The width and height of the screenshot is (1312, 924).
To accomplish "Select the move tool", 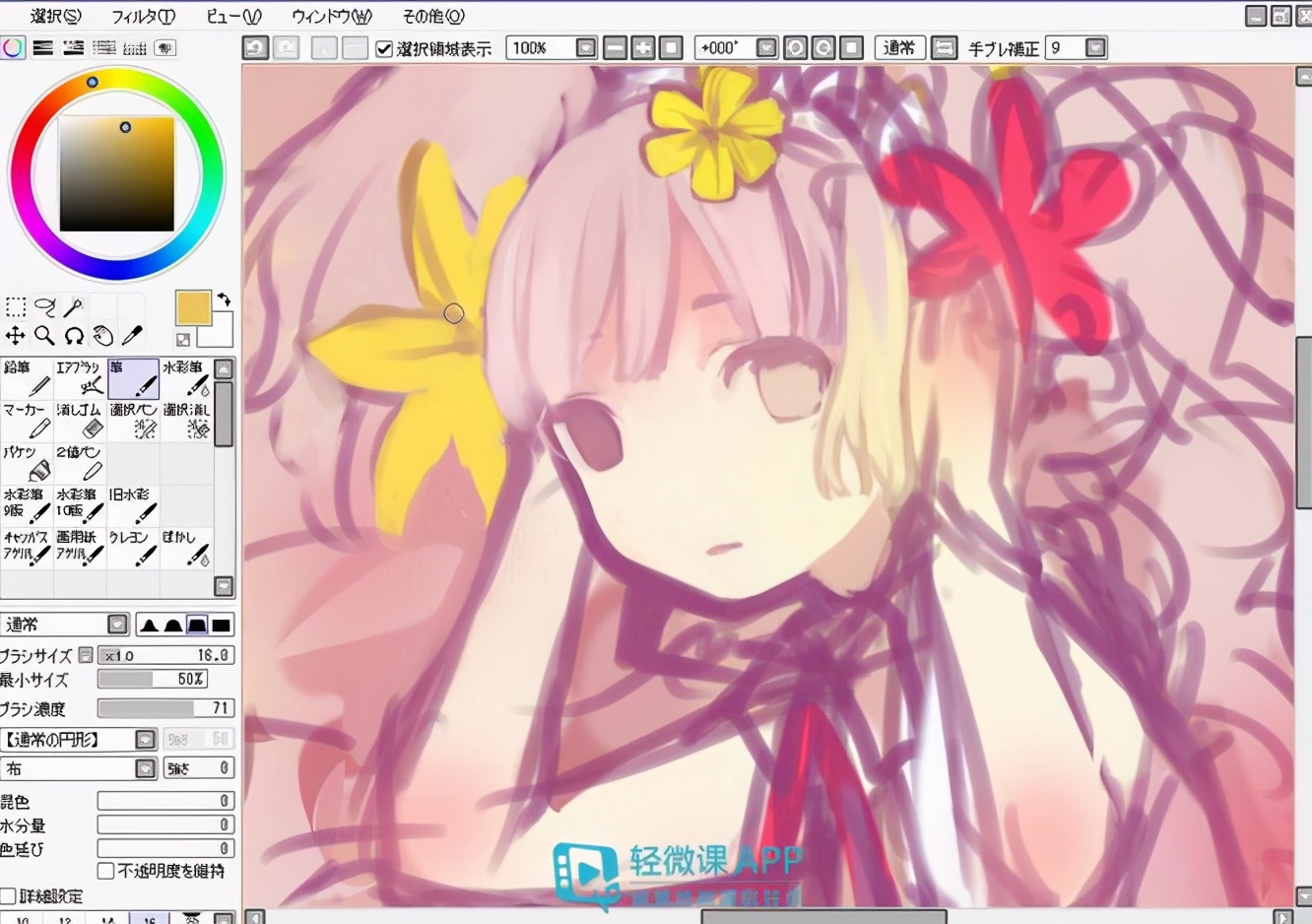I will pyautogui.click(x=16, y=335).
